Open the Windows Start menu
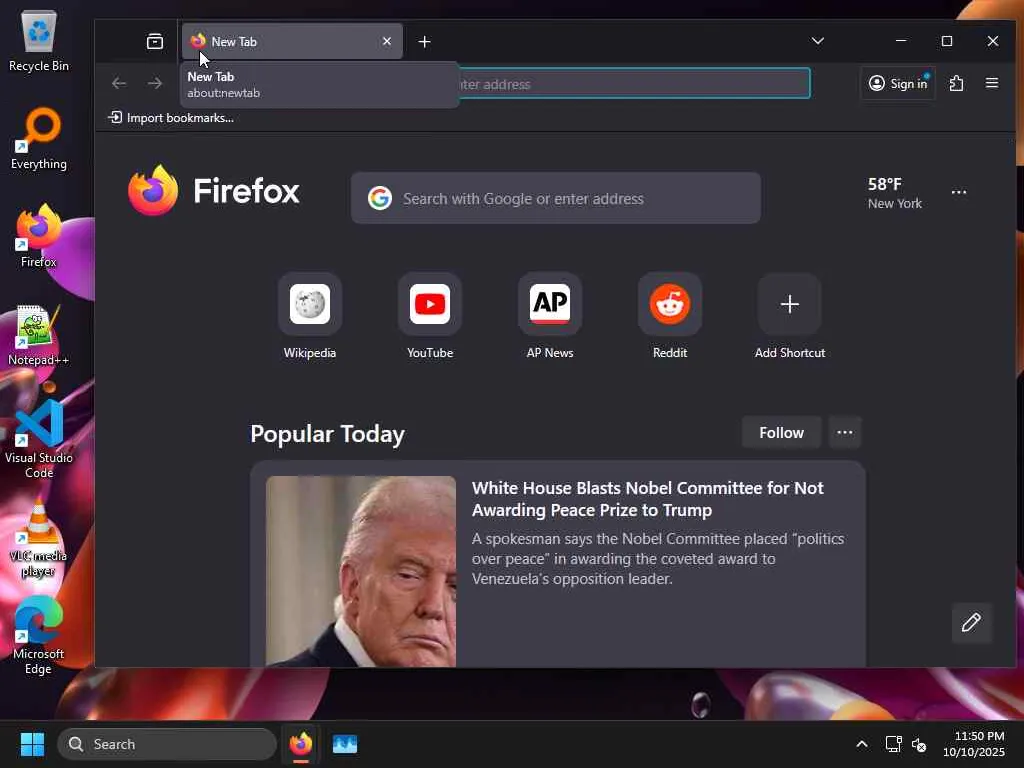The height and width of the screenshot is (768, 1024). pos(32,744)
